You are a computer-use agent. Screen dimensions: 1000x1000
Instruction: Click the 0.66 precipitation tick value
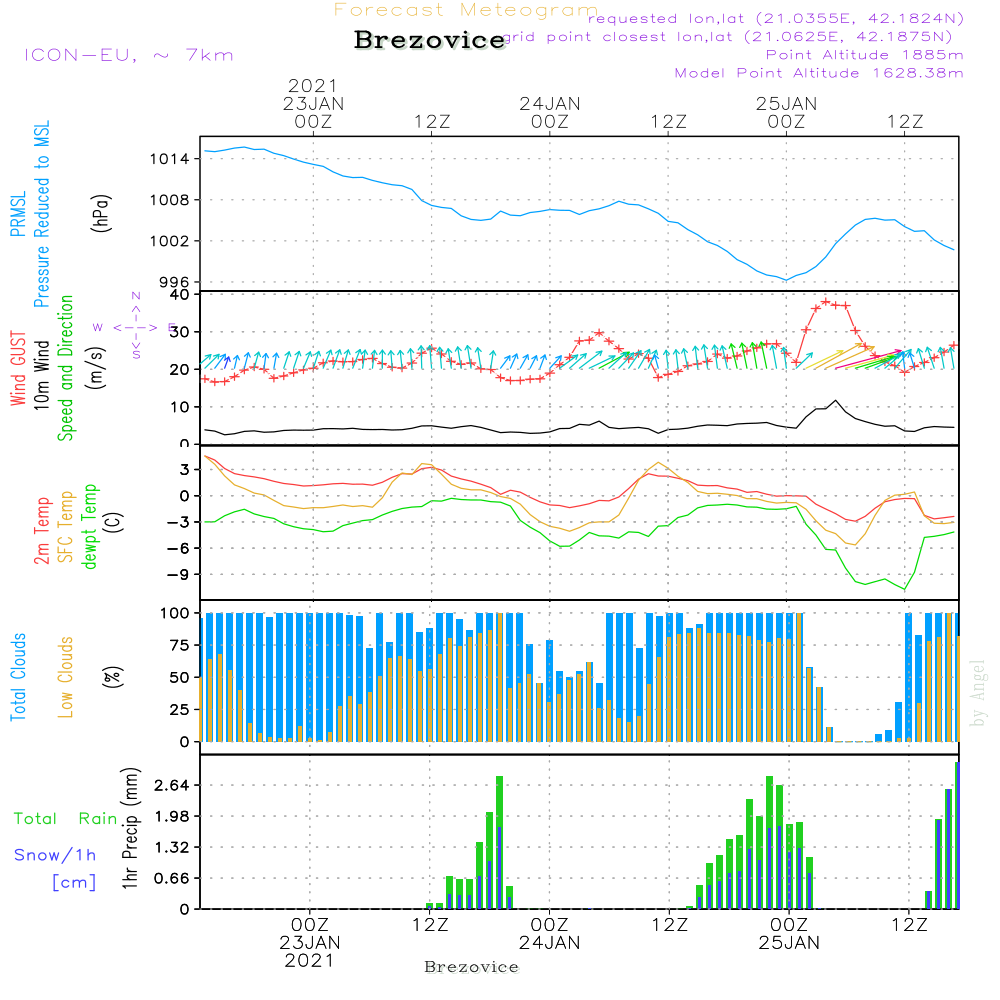tap(172, 879)
